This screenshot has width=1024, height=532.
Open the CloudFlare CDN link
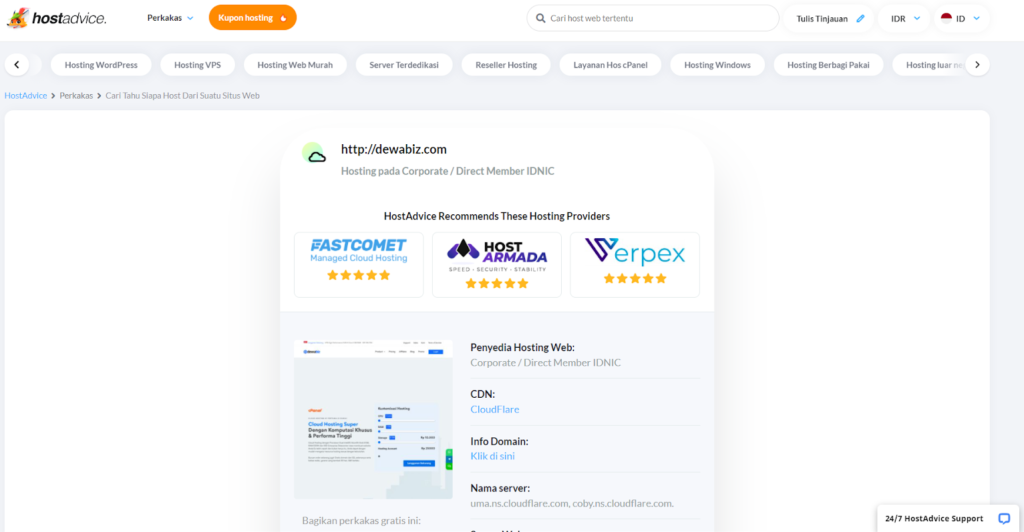pos(494,409)
